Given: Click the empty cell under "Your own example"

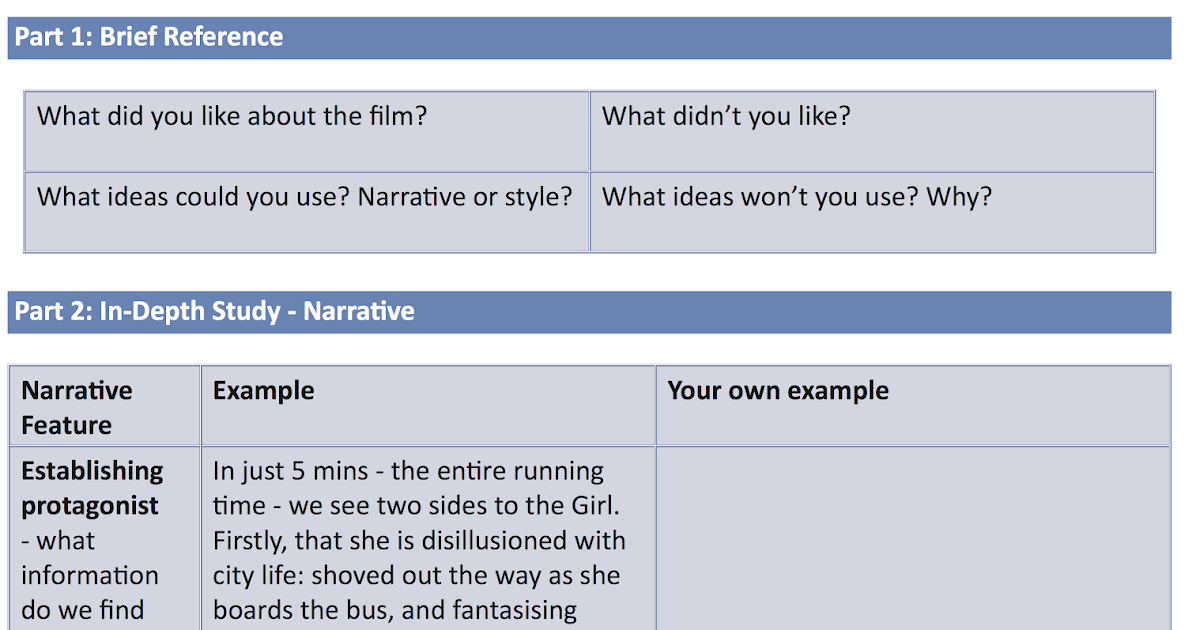Looking at the screenshot, I should click(x=911, y=538).
